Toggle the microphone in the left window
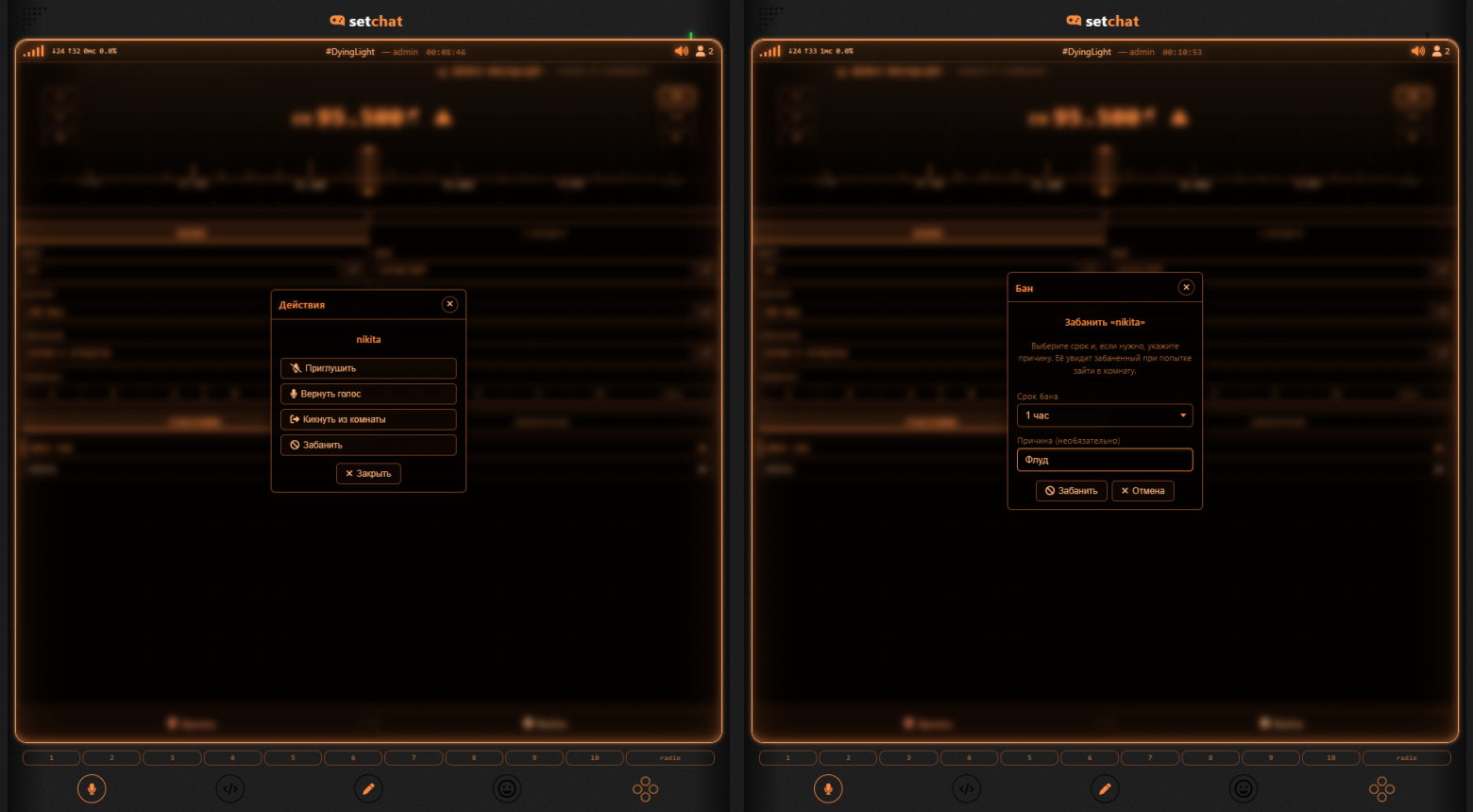1473x812 pixels. [92, 788]
